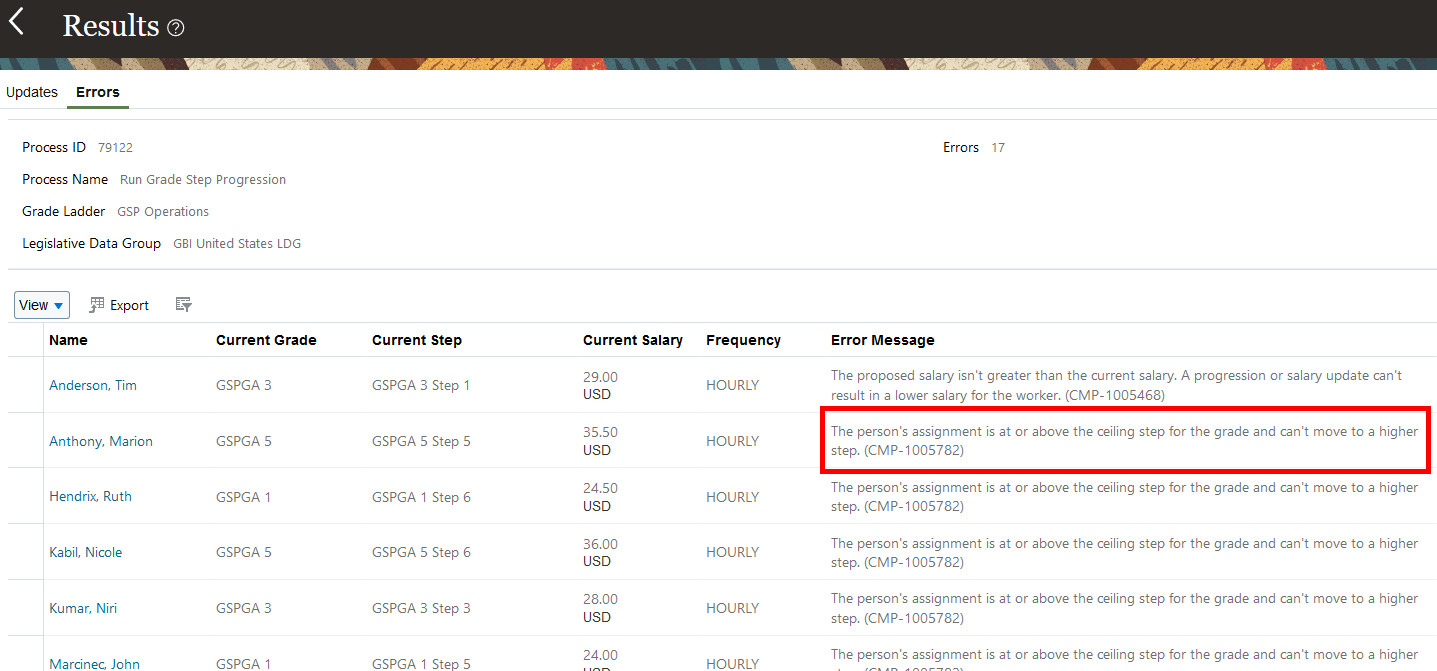Click the 24.50 USD salary cell
The image size is (1437, 671).
click(x=600, y=497)
